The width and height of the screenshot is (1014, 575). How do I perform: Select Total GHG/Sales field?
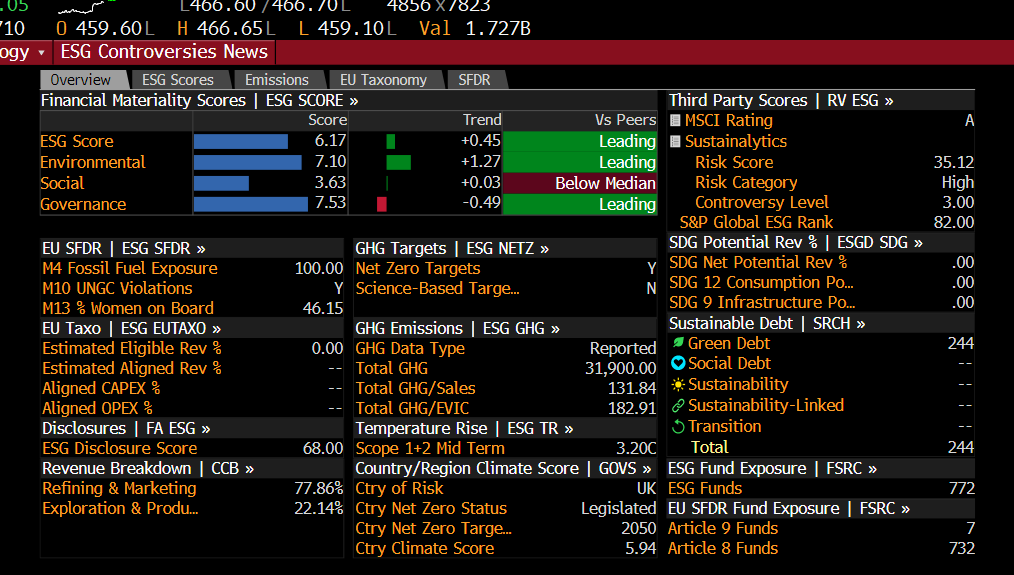(506, 389)
